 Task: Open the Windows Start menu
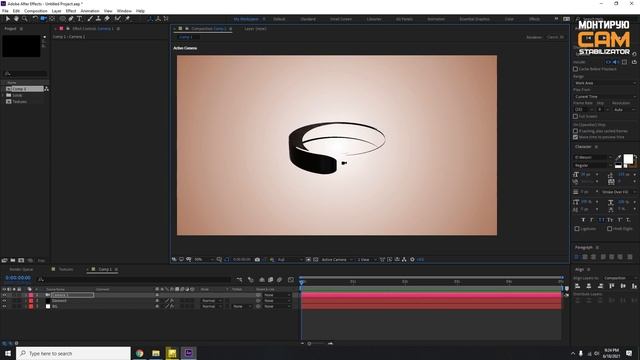click(8, 353)
